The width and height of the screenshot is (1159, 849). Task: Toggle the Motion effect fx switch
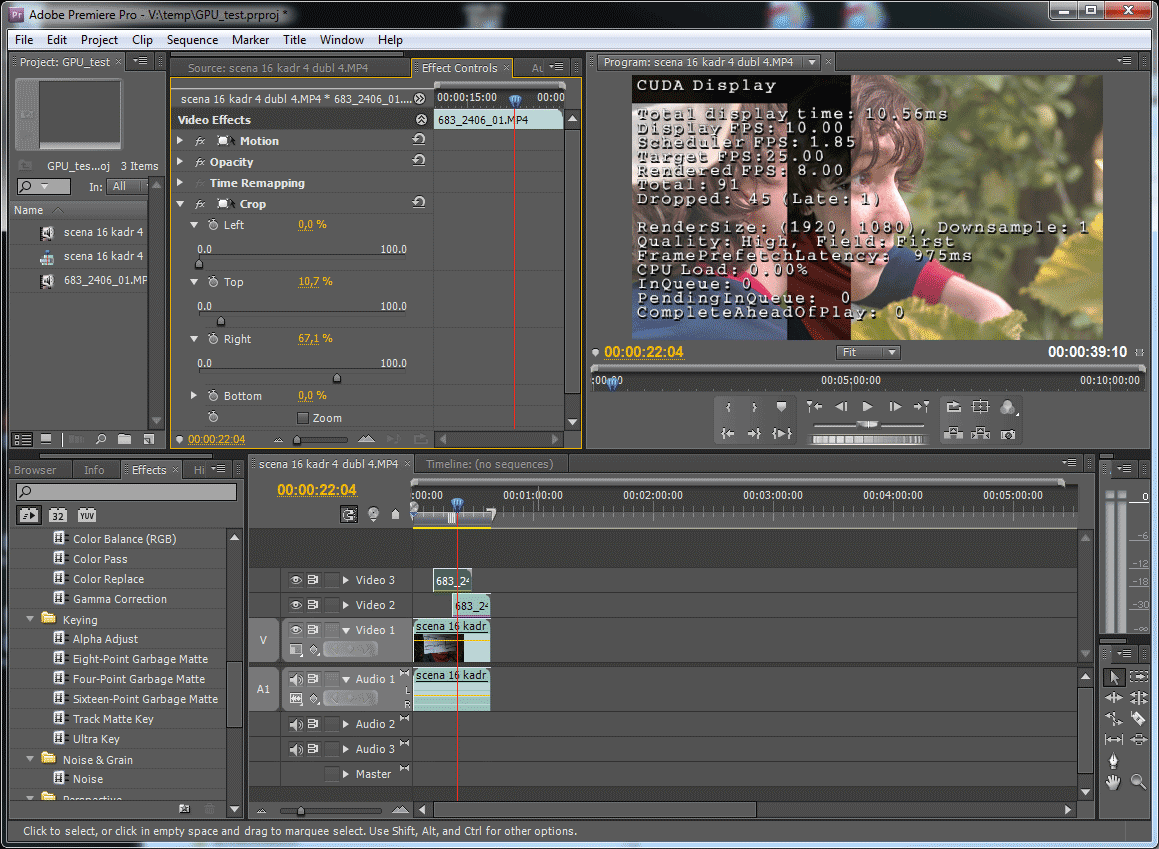point(200,140)
